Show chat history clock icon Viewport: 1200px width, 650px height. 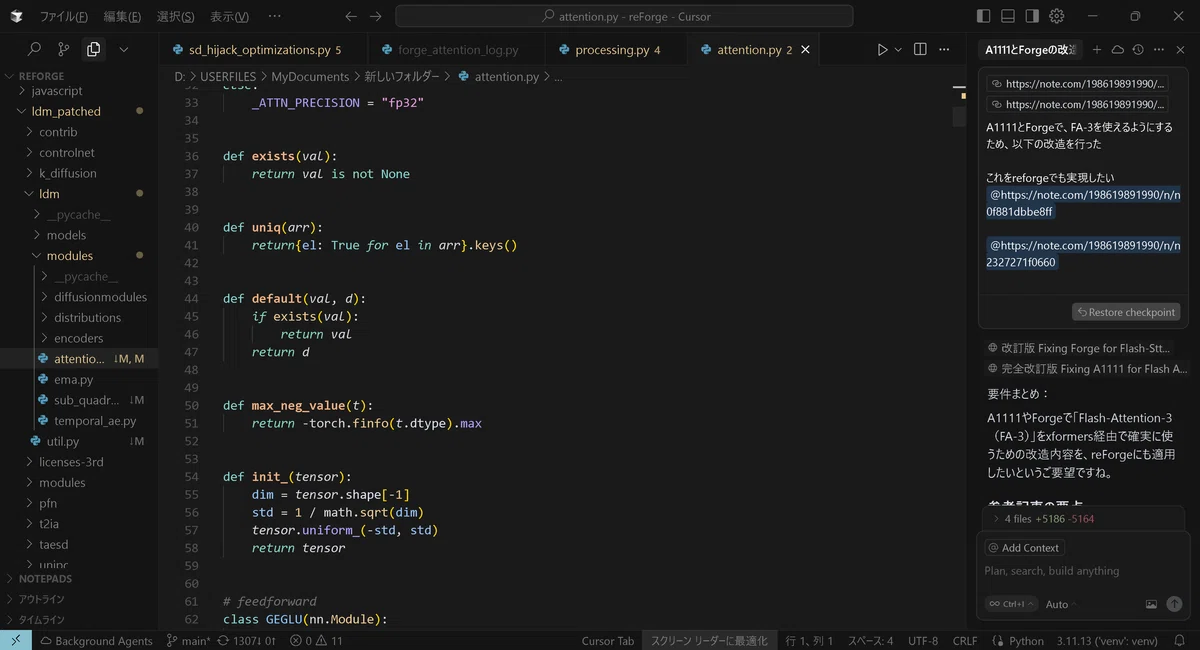1138,49
